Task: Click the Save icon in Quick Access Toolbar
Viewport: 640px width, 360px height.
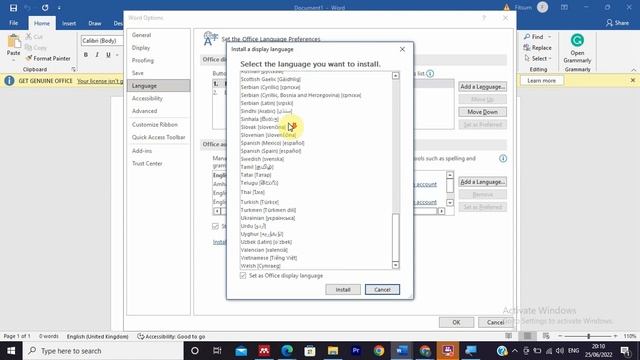Action: (13, 8)
